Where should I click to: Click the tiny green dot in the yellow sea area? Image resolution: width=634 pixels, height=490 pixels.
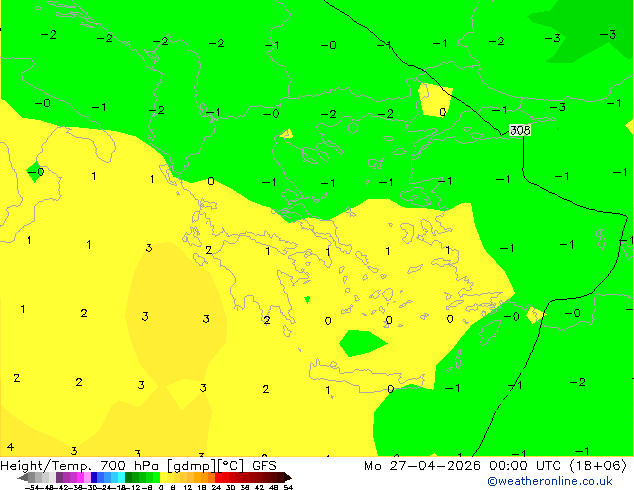point(307,300)
